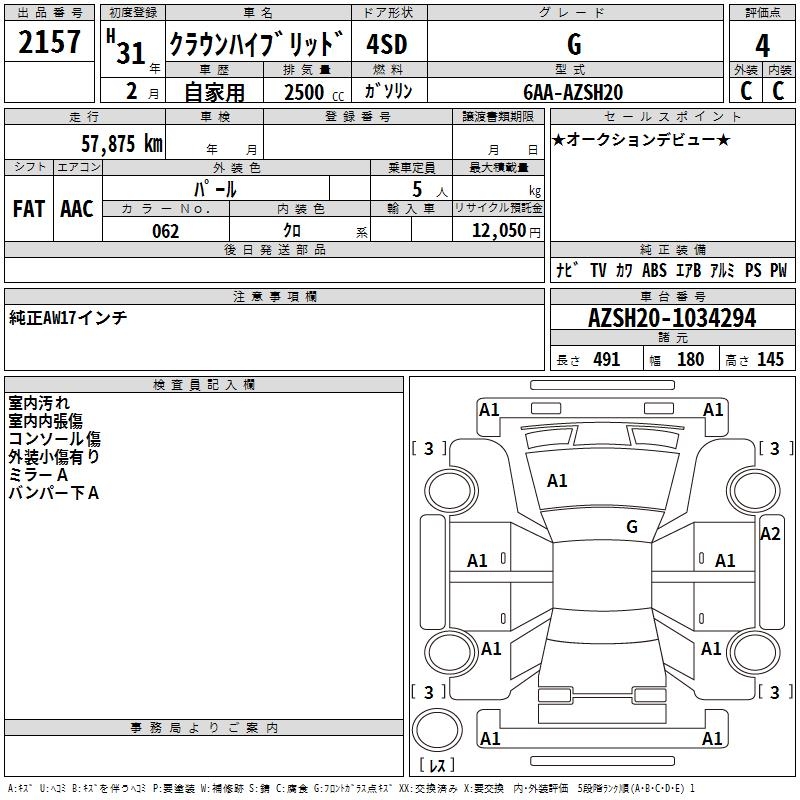
Task: Click the 室内汚れ inspector note line
Action: click(x=39, y=403)
